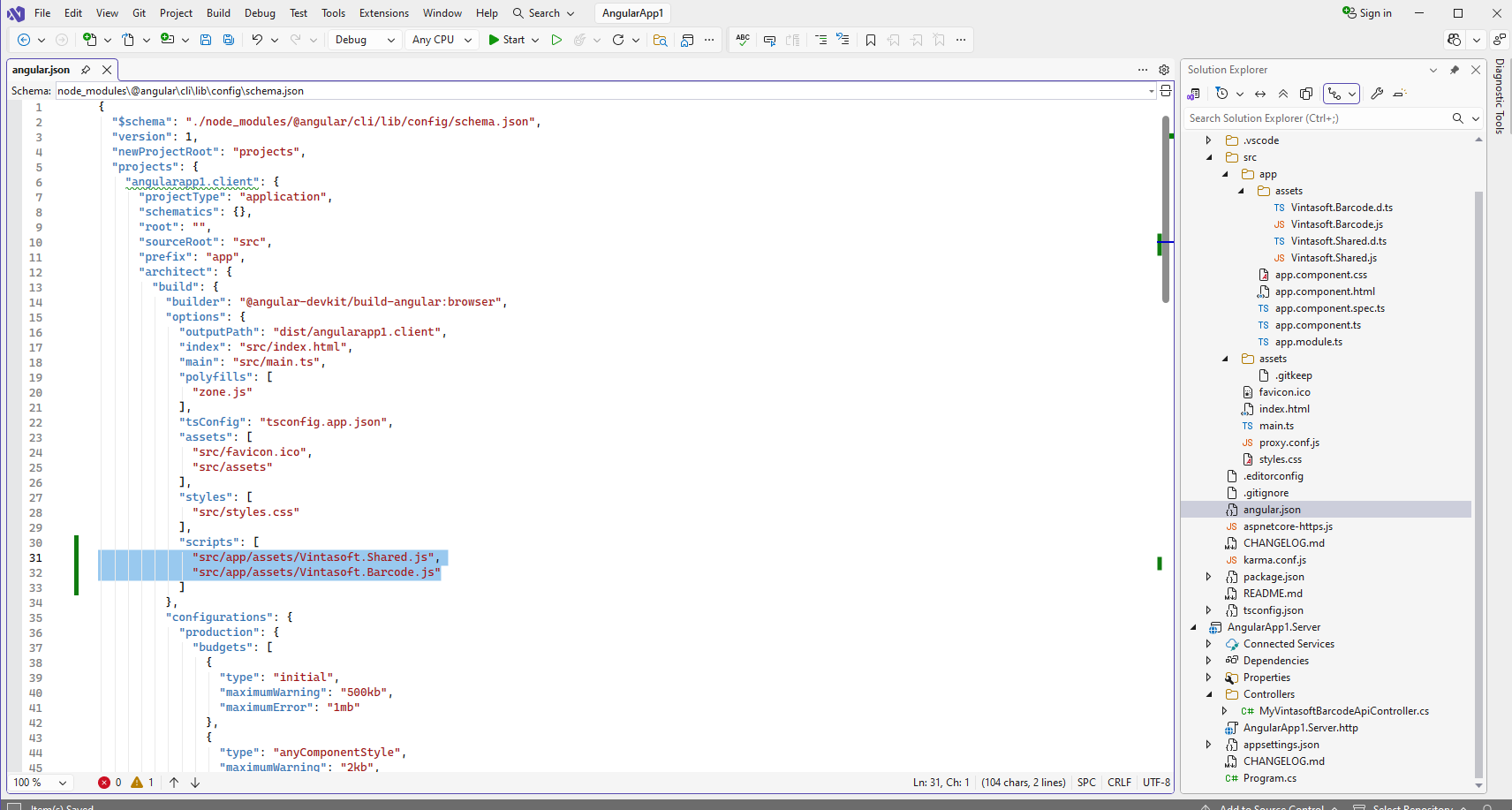This screenshot has width=1512, height=810.
Task: Toggle pin on the angular.json tab
Action: [x=86, y=70]
